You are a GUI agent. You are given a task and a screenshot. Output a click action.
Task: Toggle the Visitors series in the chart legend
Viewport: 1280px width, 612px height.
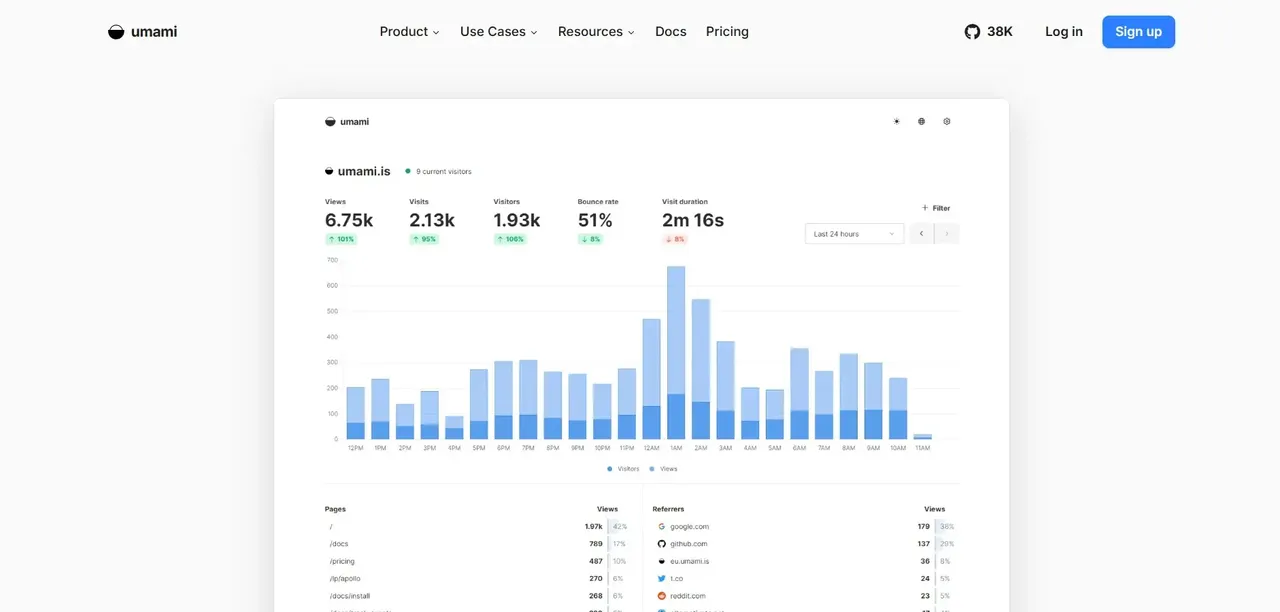623,469
